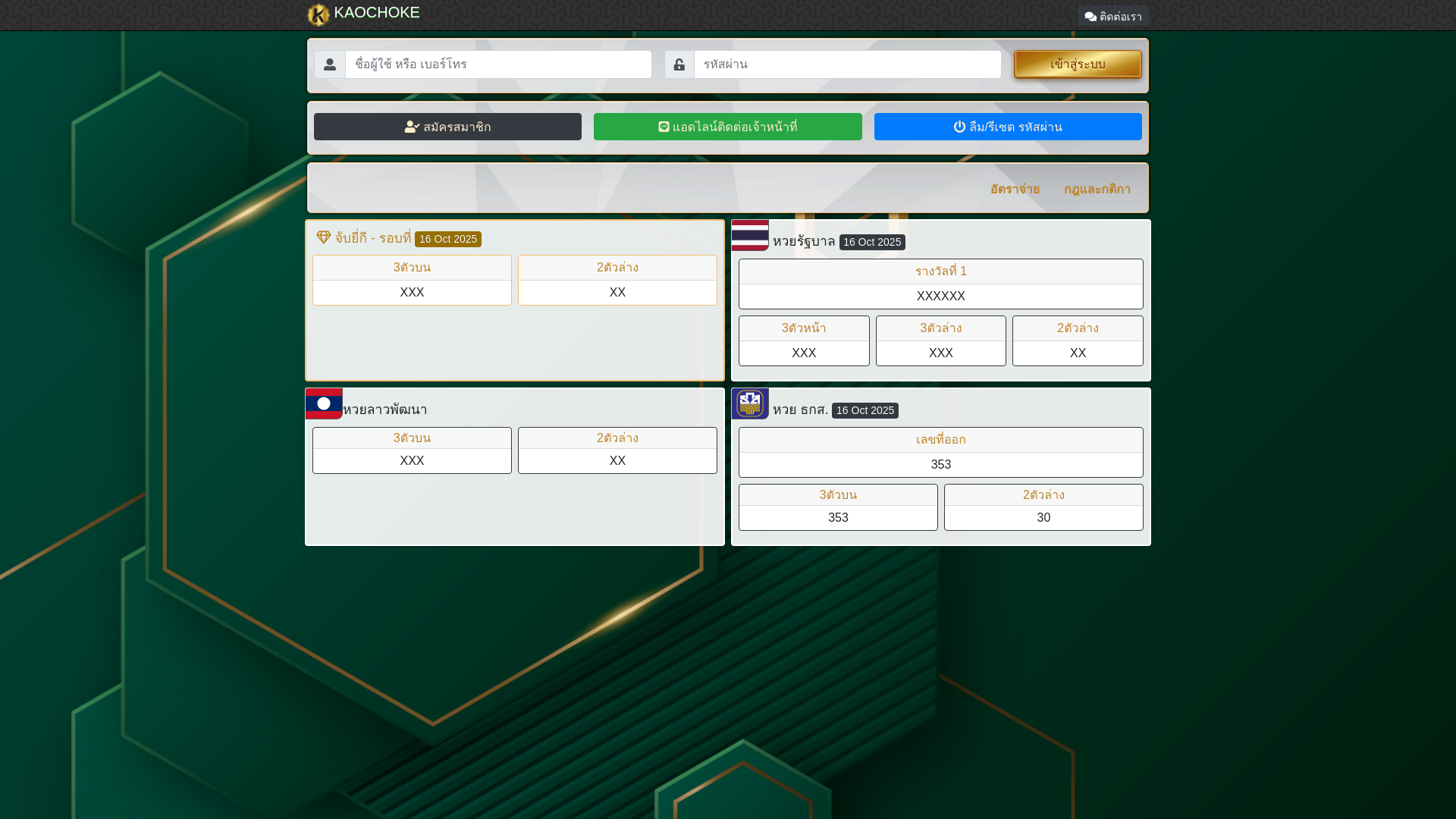Click the KAOCHOKE gold logo icon
The width and height of the screenshot is (1456, 819).
click(x=318, y=14)
